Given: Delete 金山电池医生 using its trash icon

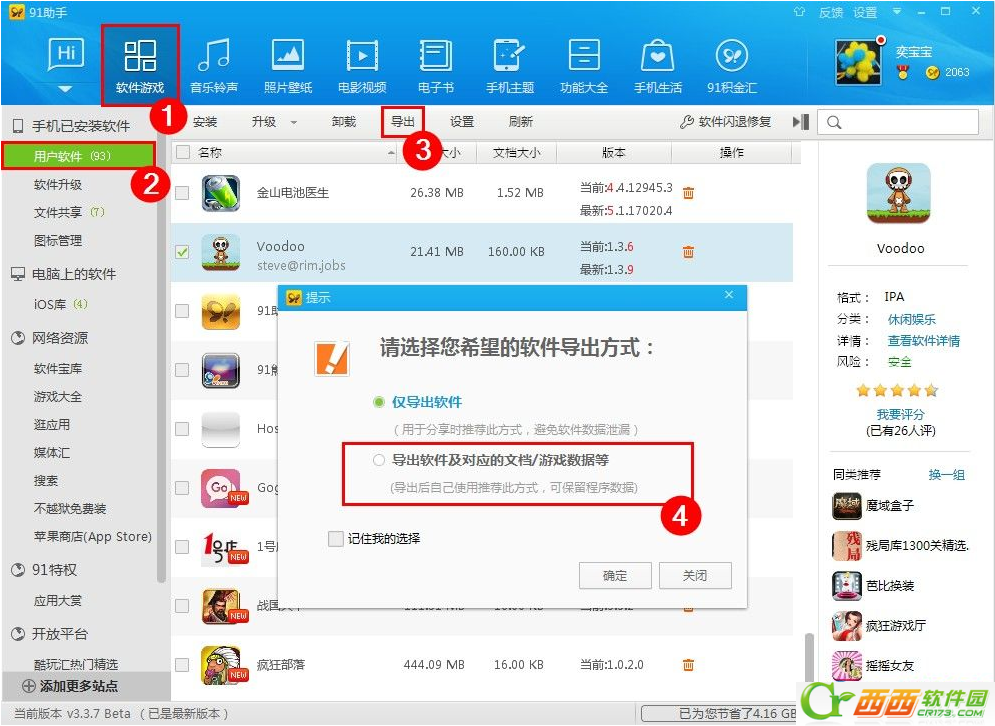Looking at the screenshot, I should (688, 192).
